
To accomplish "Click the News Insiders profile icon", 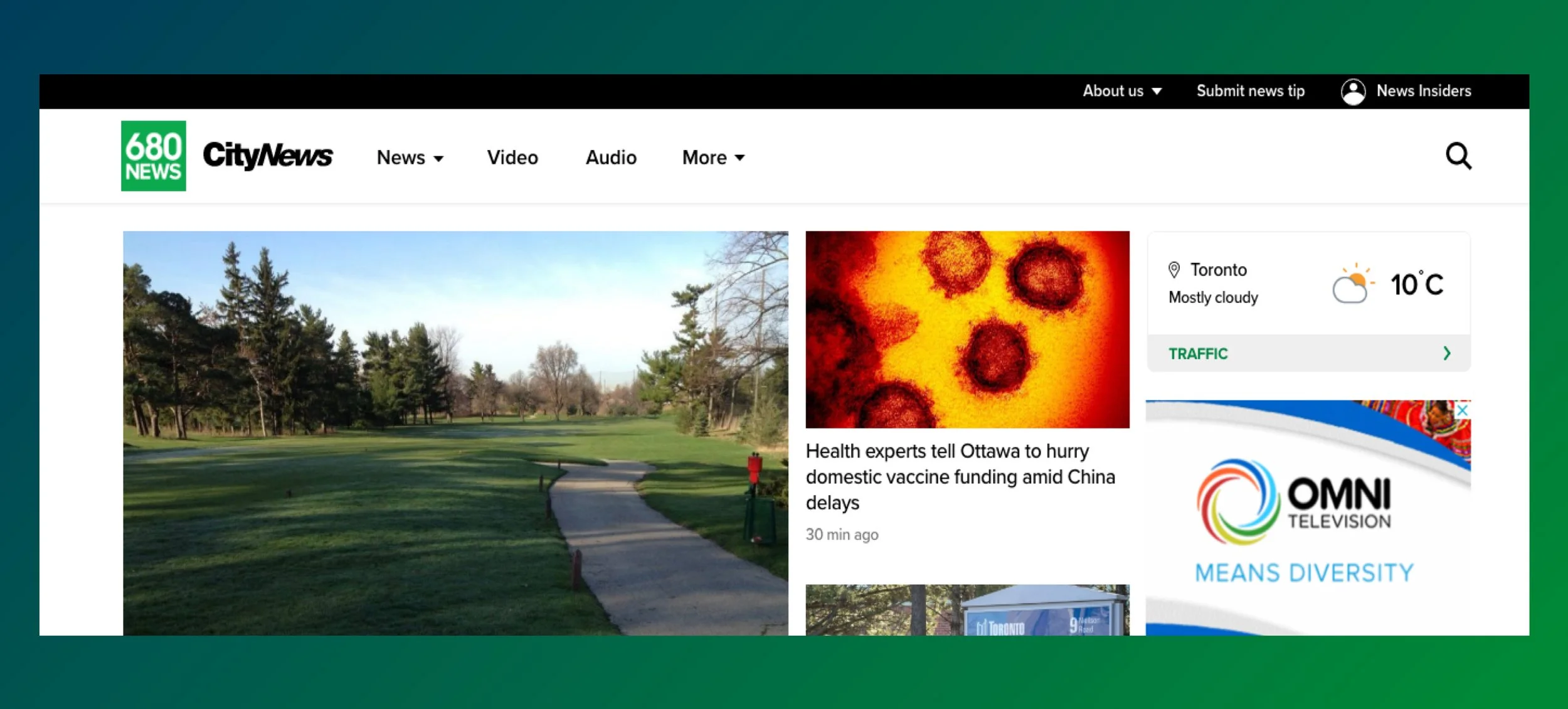I will pyautogui.click(x=1353, y=92).
